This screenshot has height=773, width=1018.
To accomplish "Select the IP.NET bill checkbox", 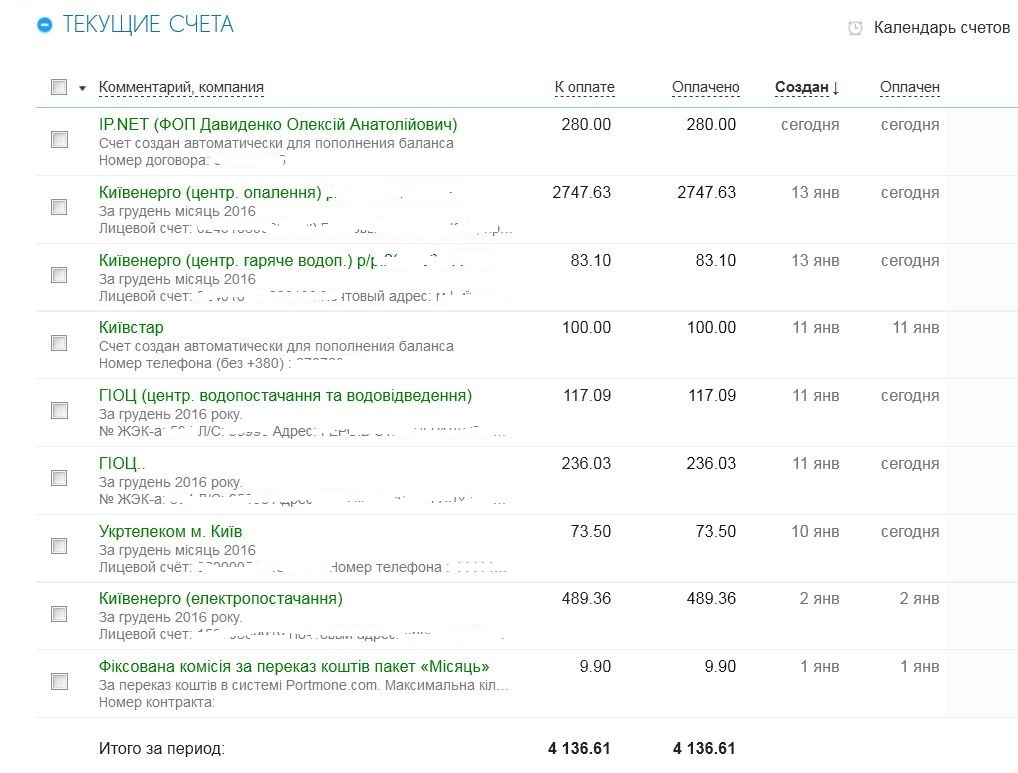I will click(x=59, y=139).
